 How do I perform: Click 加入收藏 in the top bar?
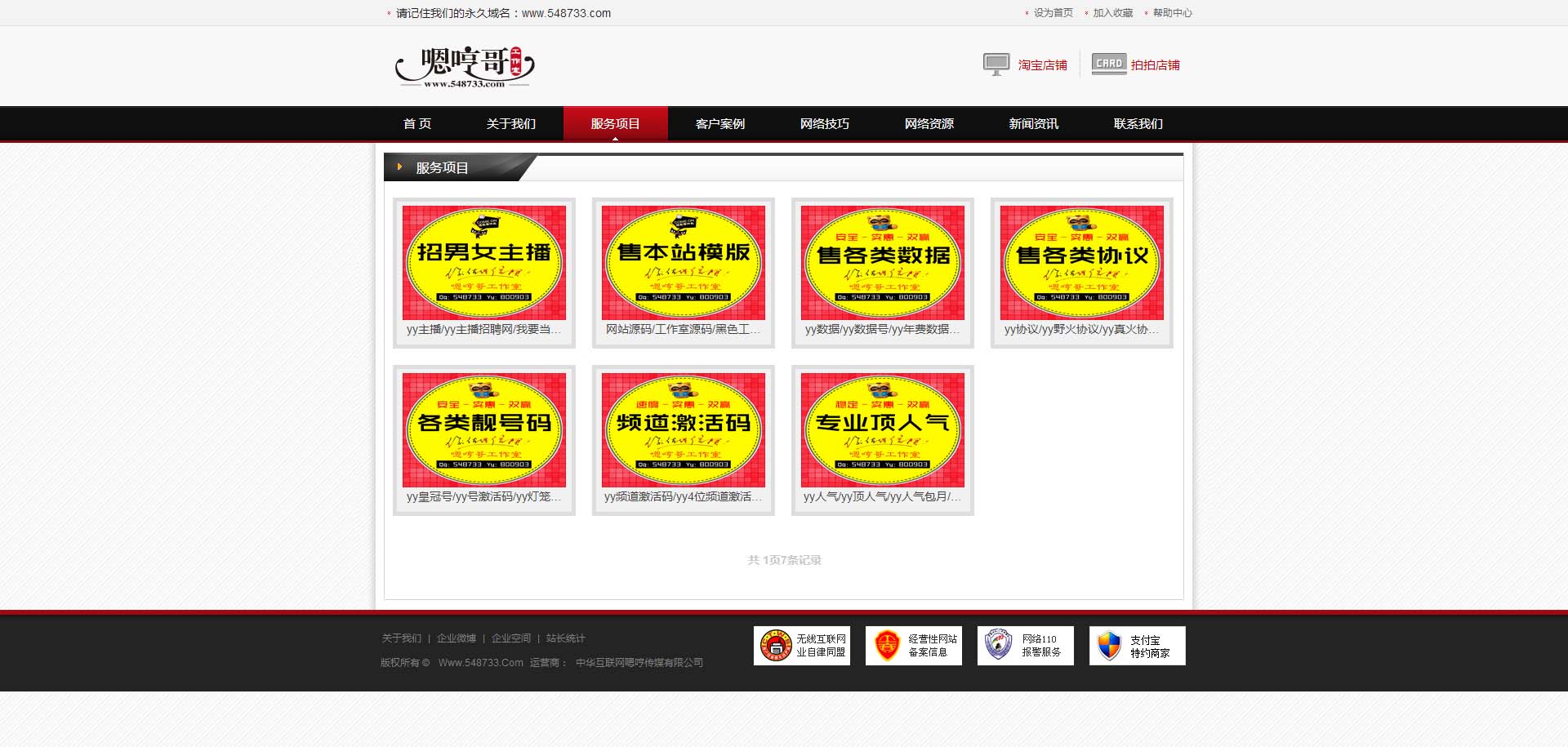coord(1113,13)
